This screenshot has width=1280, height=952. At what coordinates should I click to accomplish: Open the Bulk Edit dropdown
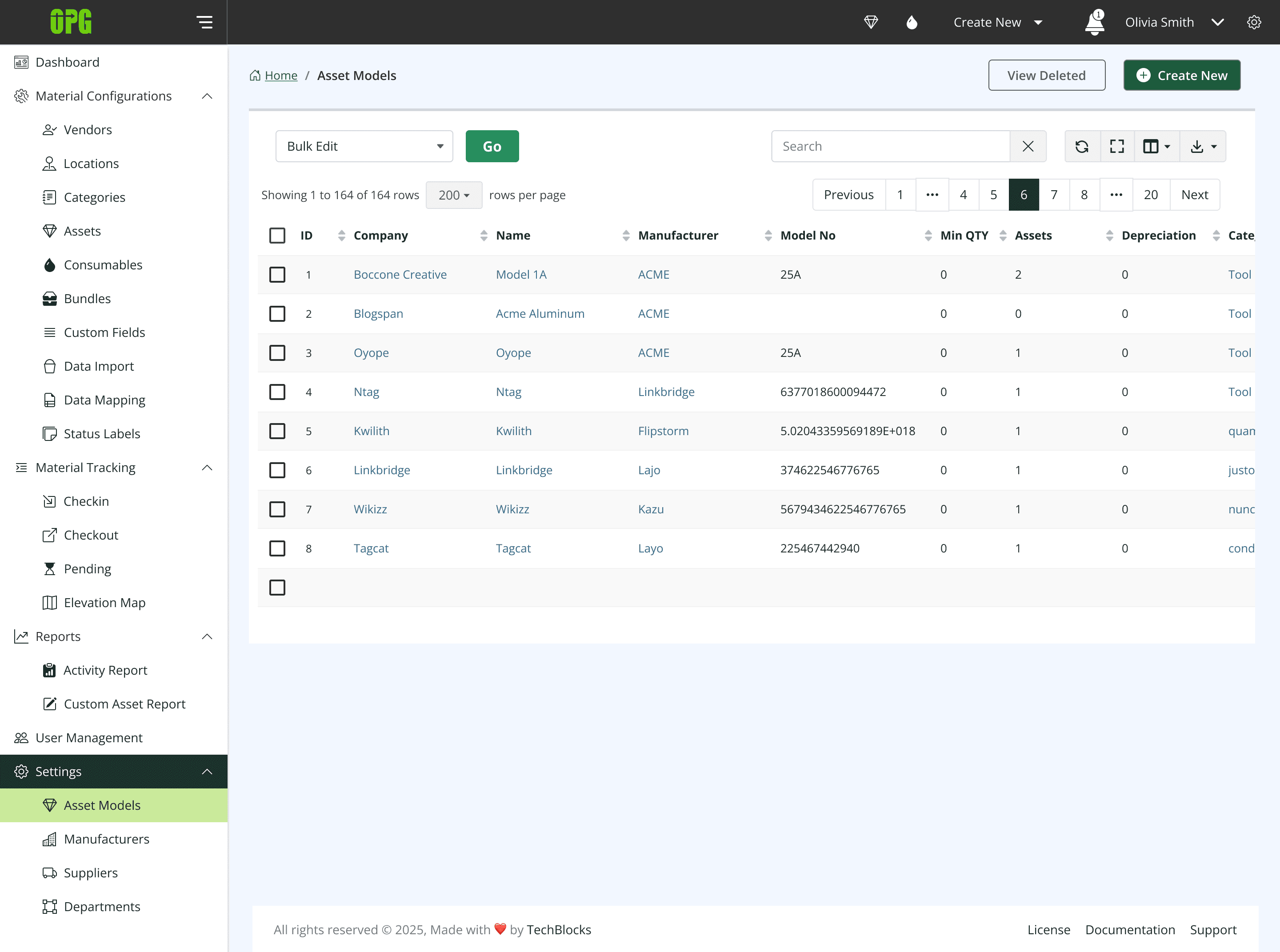[x=364, y=146]
